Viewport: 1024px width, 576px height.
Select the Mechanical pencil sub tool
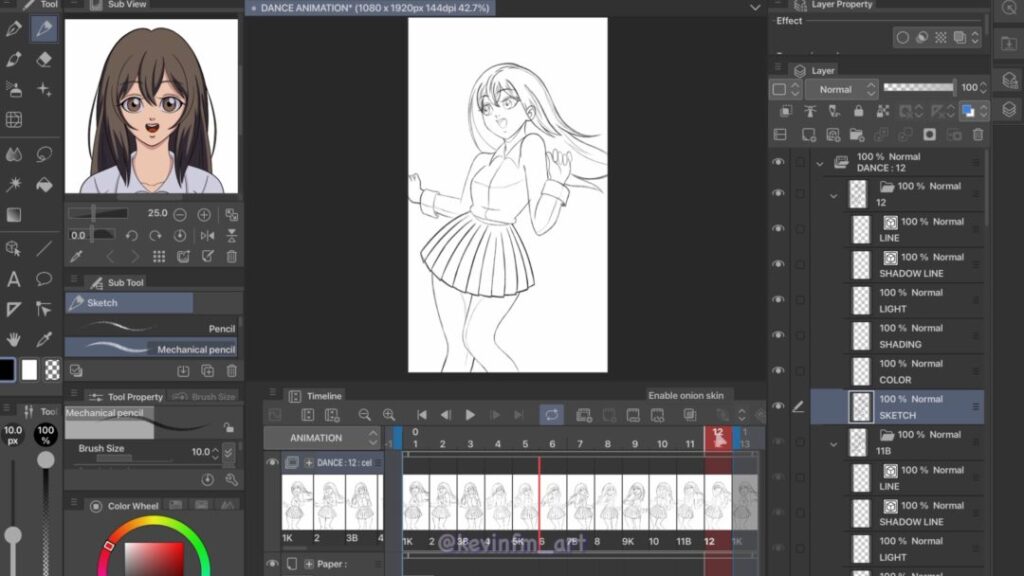pyautogui.click(x=152, y=348)
